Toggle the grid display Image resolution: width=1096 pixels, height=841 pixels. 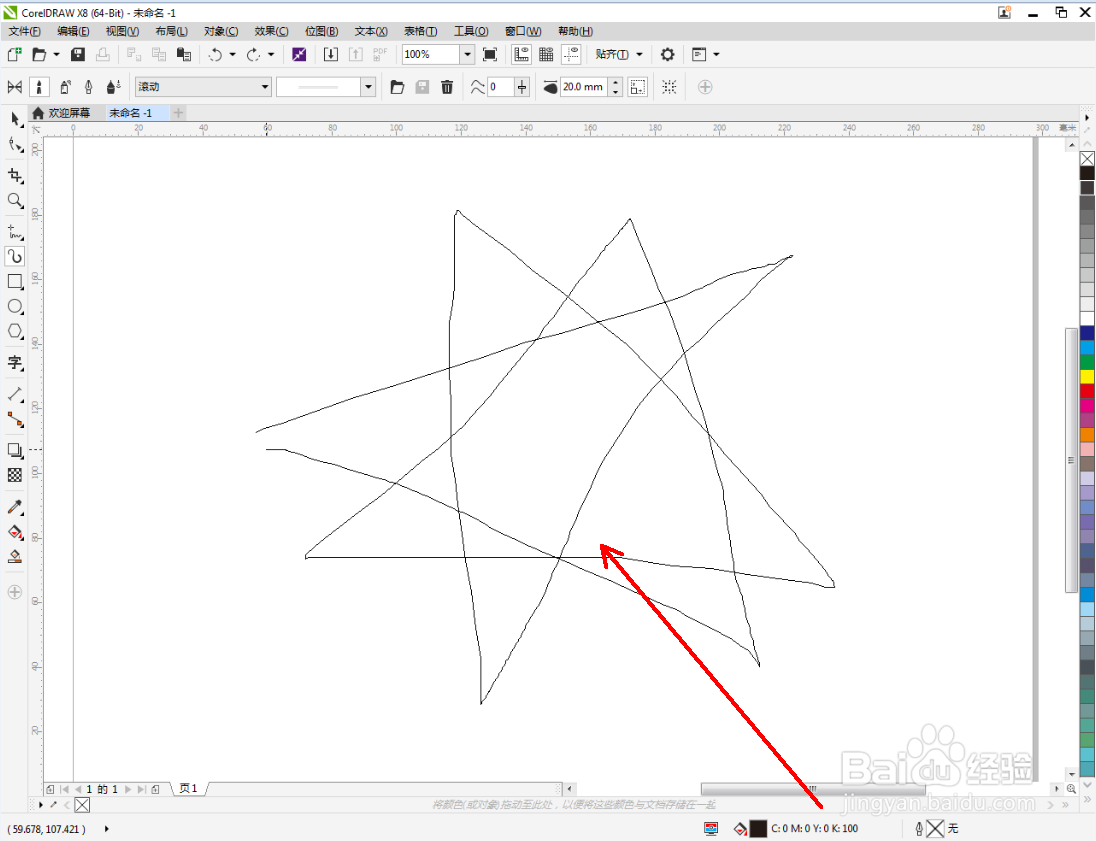547,55
